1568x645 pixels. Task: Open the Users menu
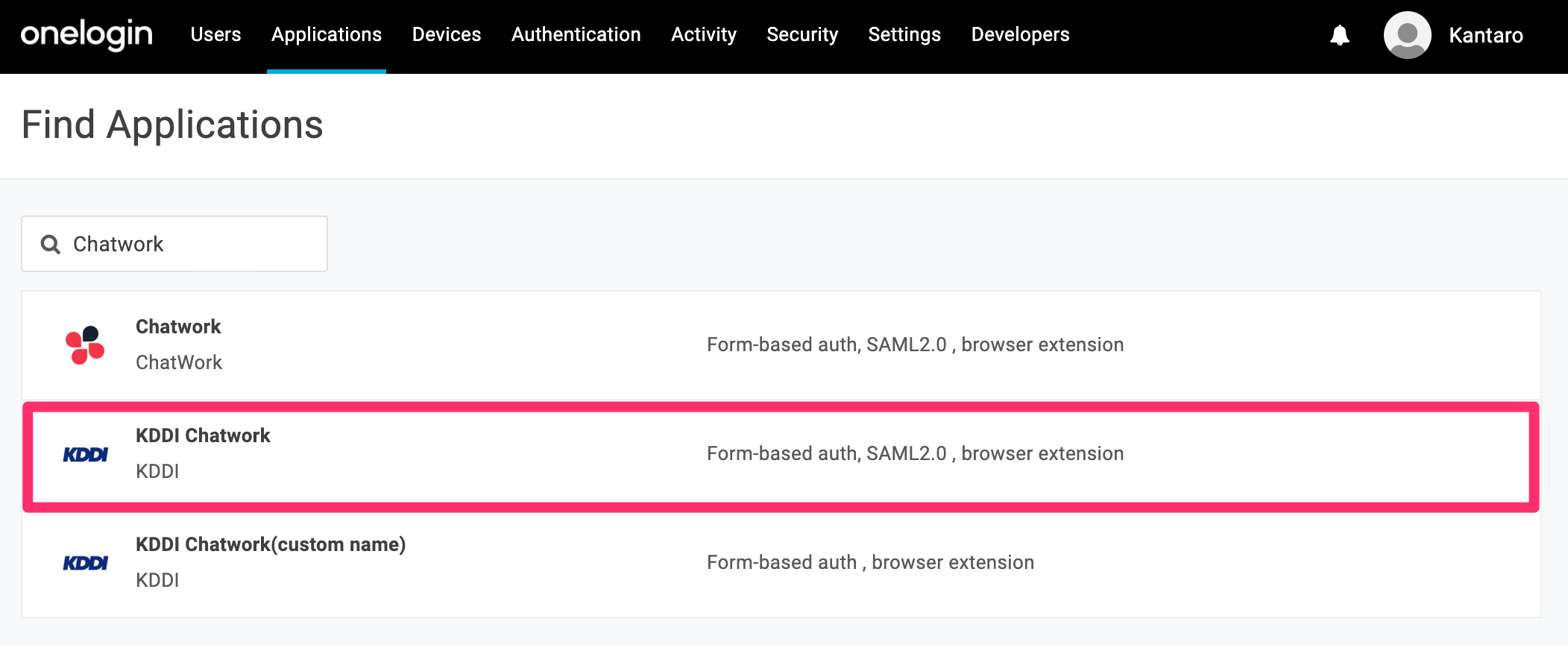pos(215,35)
